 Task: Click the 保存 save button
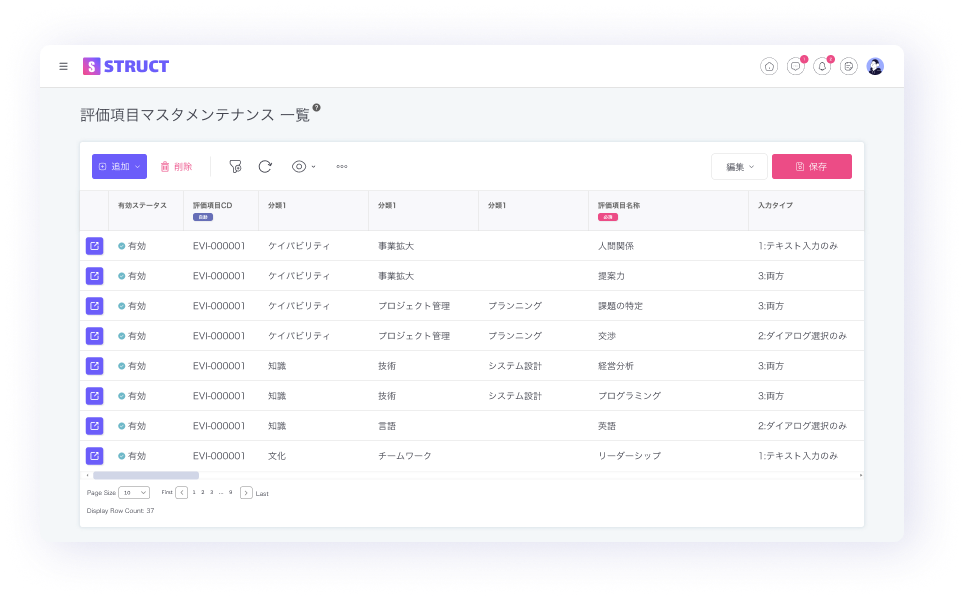[x=811, y=166]
